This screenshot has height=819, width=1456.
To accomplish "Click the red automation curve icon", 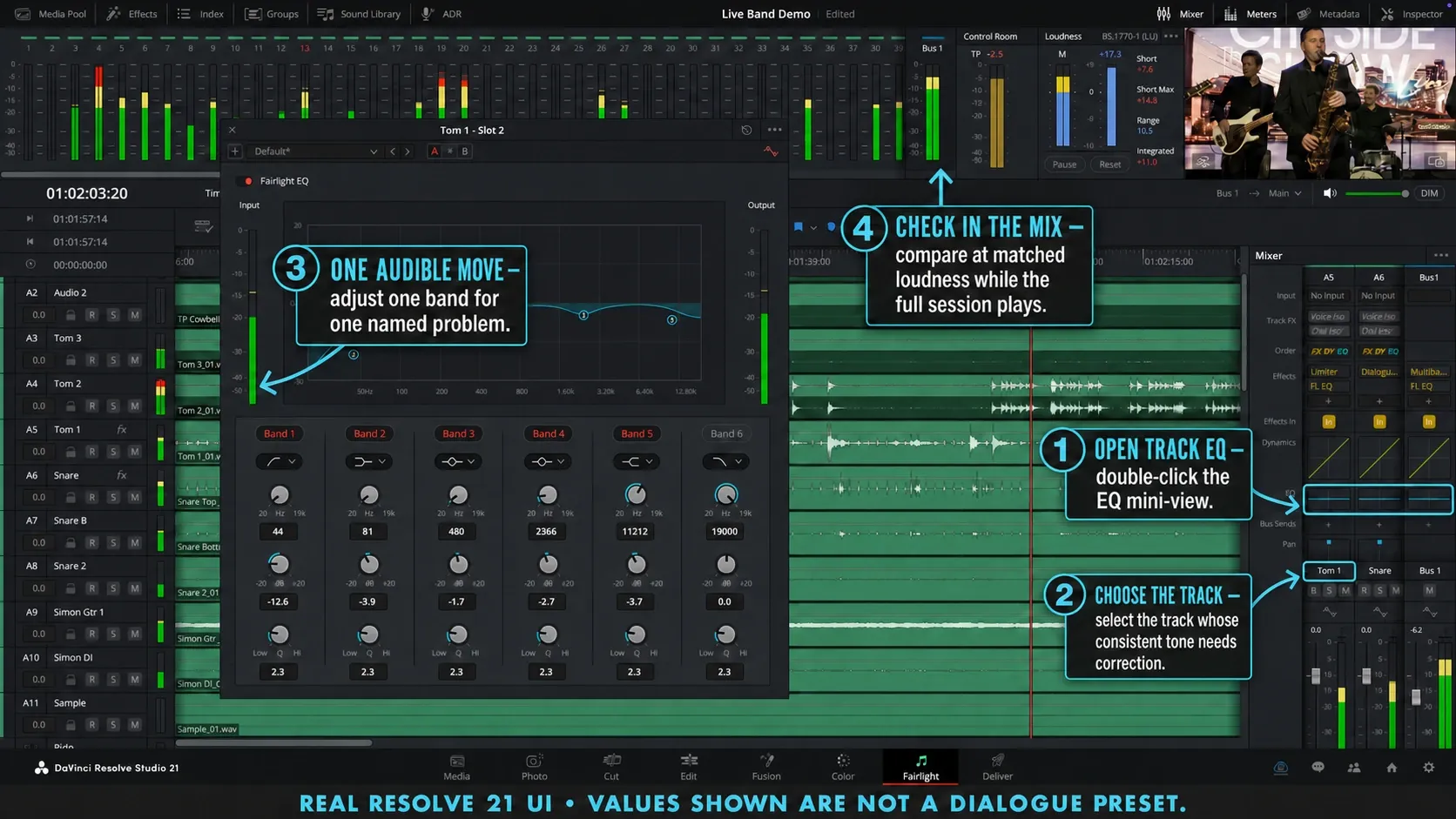I will [771, 151].
